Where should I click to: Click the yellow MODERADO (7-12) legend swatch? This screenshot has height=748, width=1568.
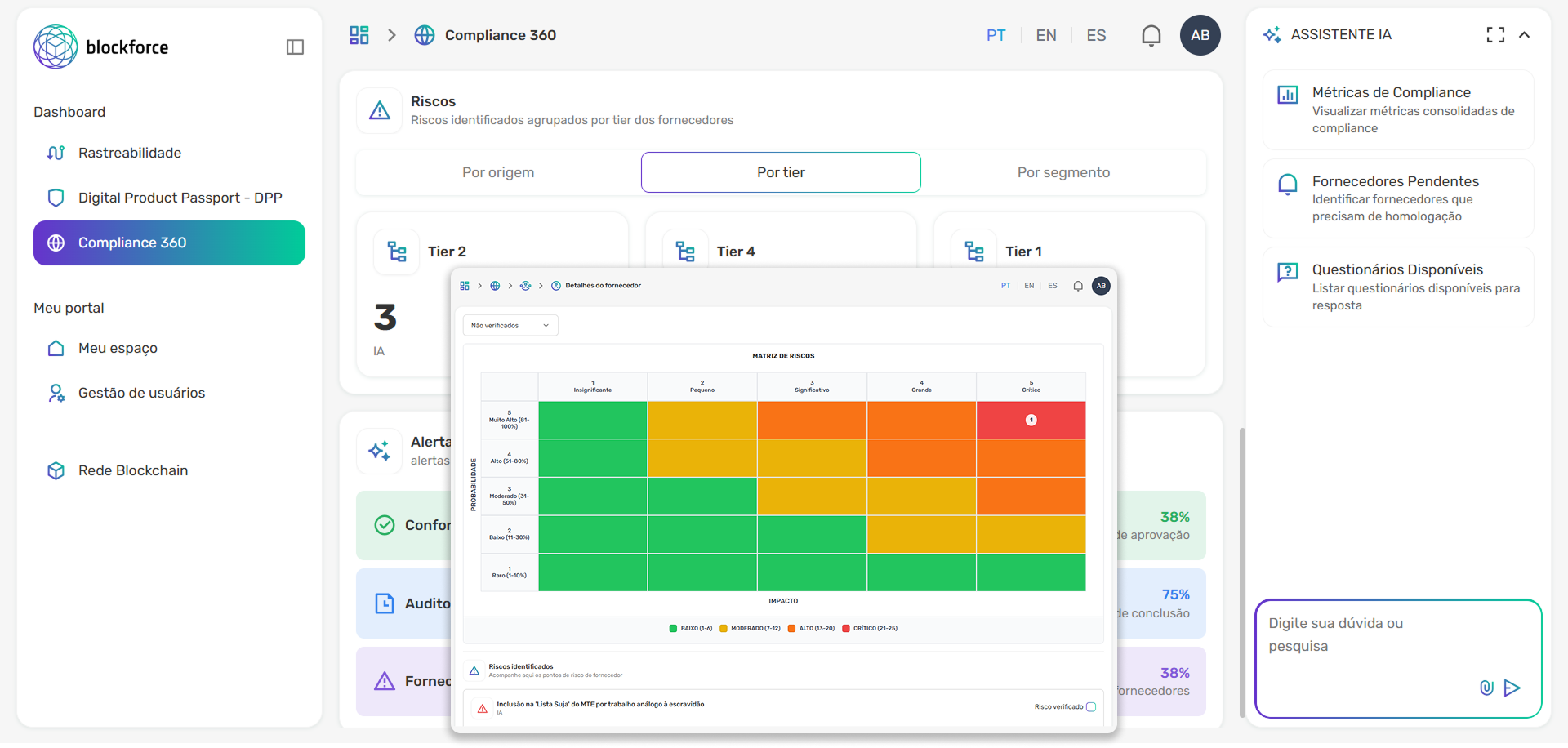coord(724,628)
